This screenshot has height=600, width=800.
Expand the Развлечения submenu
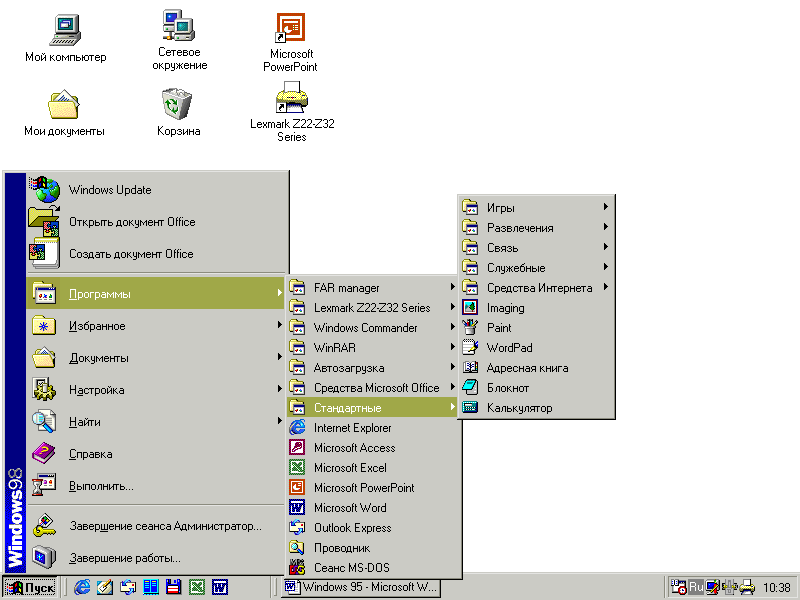[536, 228]
